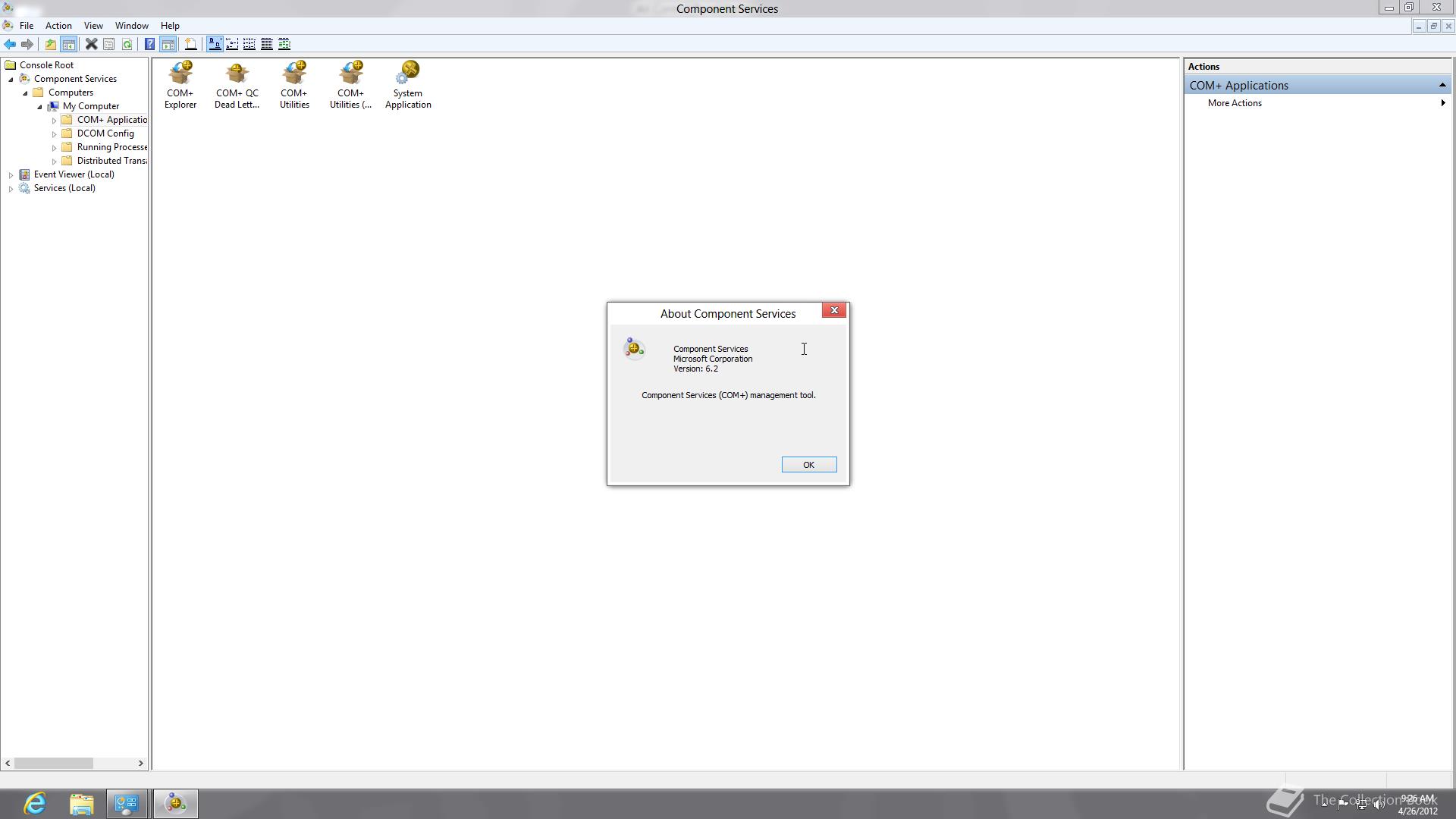Switch to List view

pos(249,44)
